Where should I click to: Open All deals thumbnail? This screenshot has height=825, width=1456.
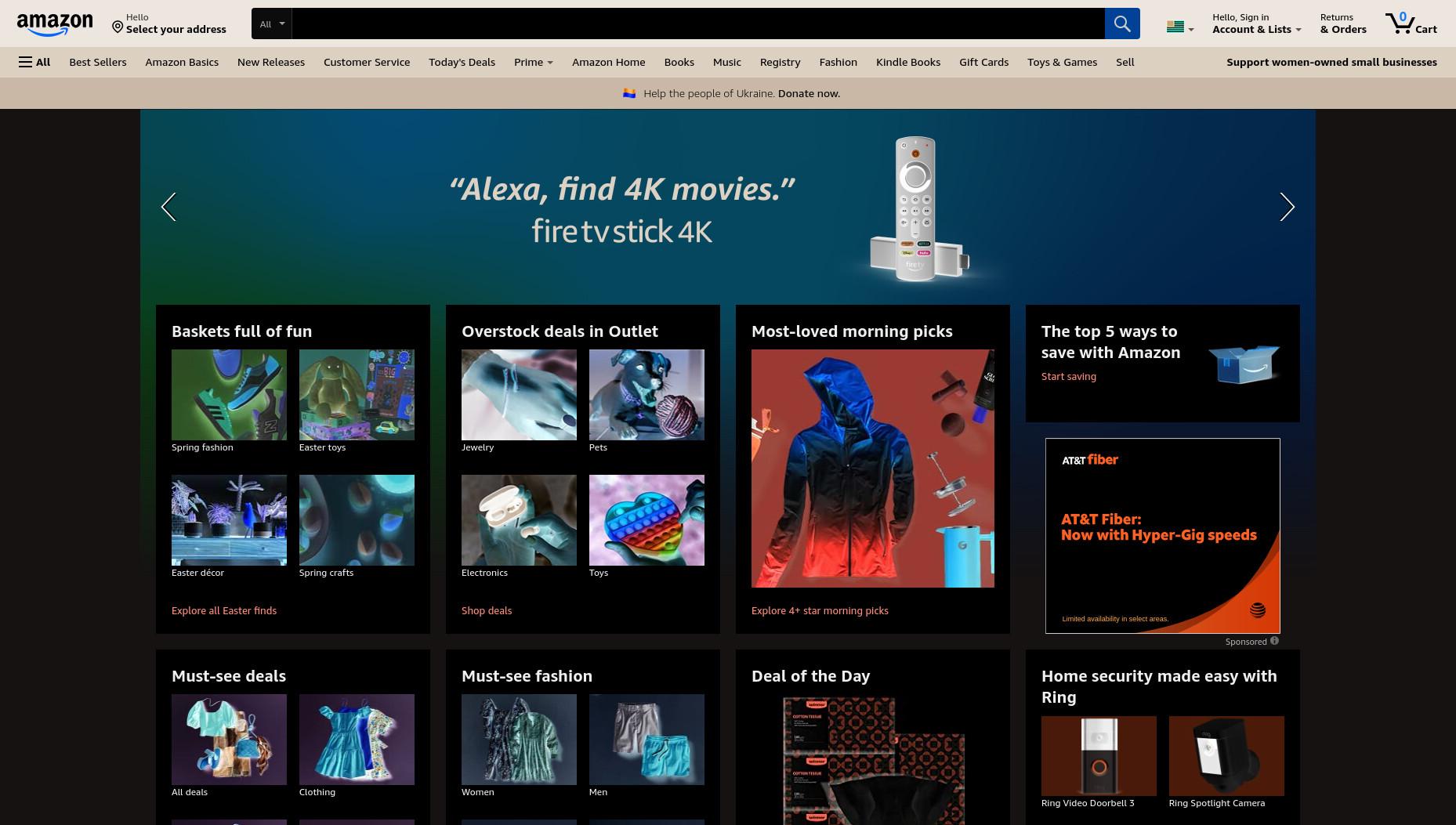pyautogui.click(x=229, y=740)
